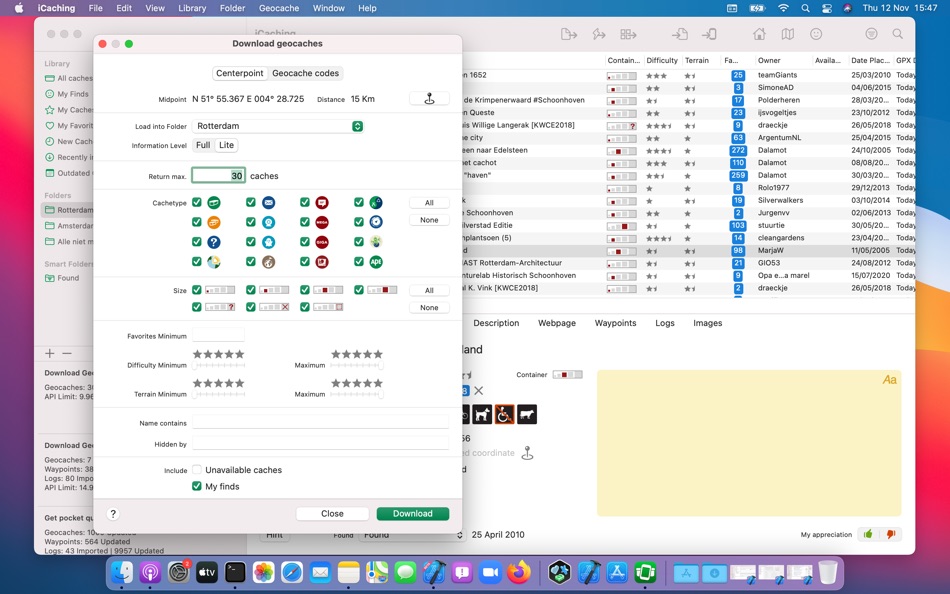Switch to the Waypoints tab
This screenshot has height=594, width=950.
(x=617, y=323)
